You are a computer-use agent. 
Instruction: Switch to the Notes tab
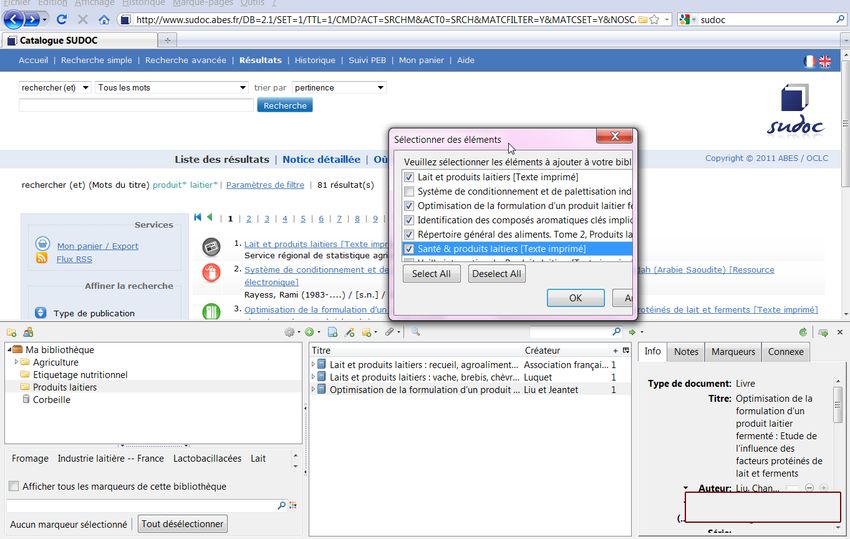(x=686, y=351)
